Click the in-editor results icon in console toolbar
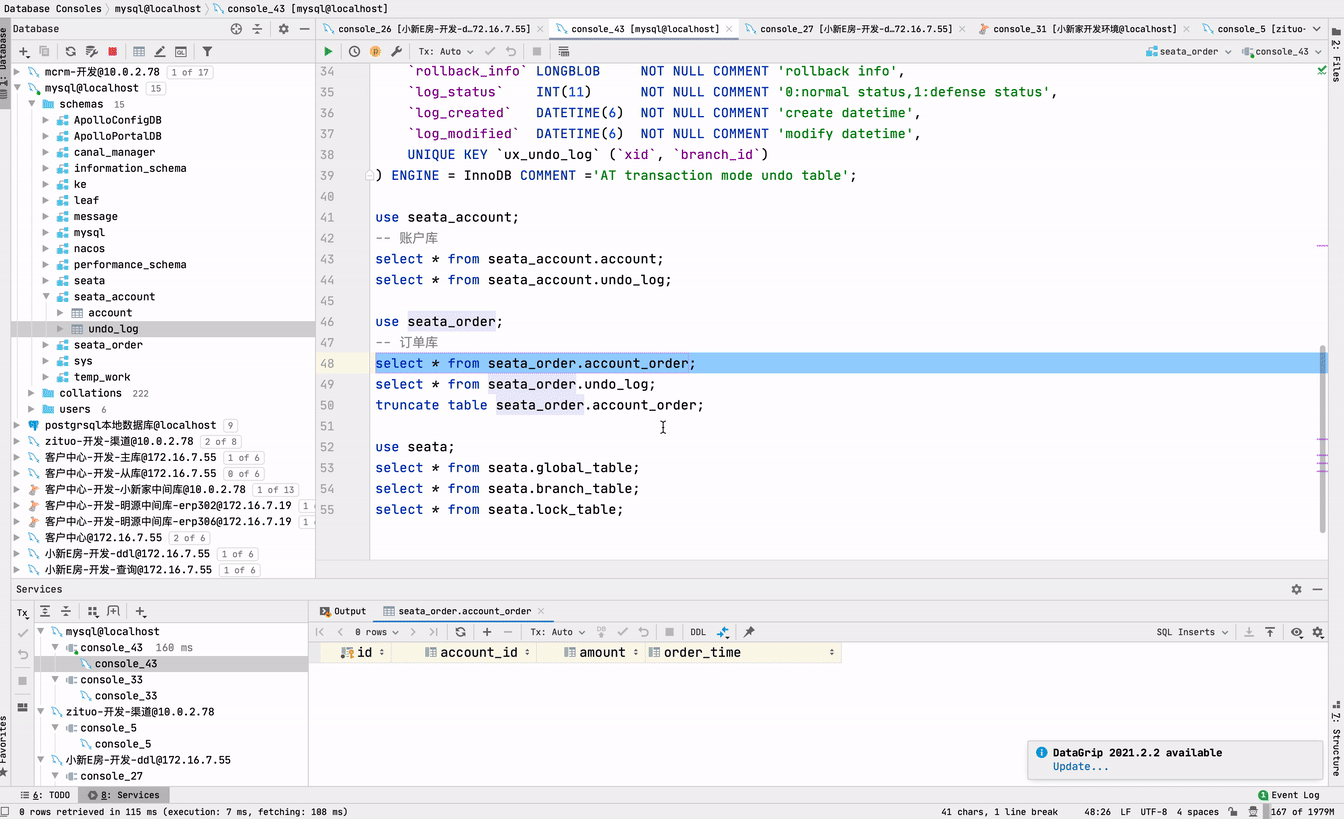The image size is (1344, 819). click(563, 51)
